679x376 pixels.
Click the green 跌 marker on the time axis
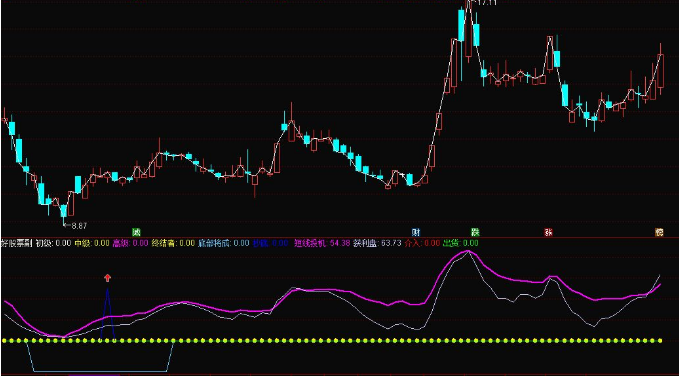[475, 232]
